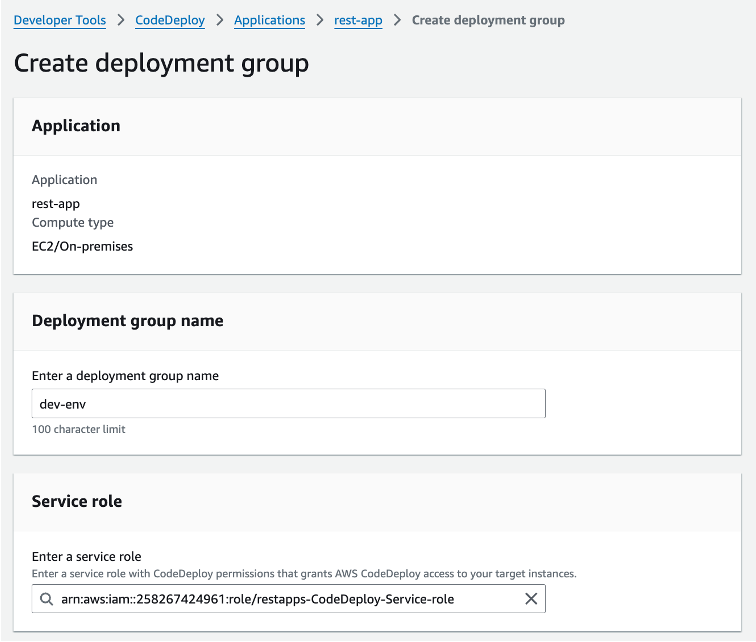Click the chevron after CodeDeploy breadcrumb
Image resolution: width=756 pixels, height=642 pixels.
coord(220,20)
